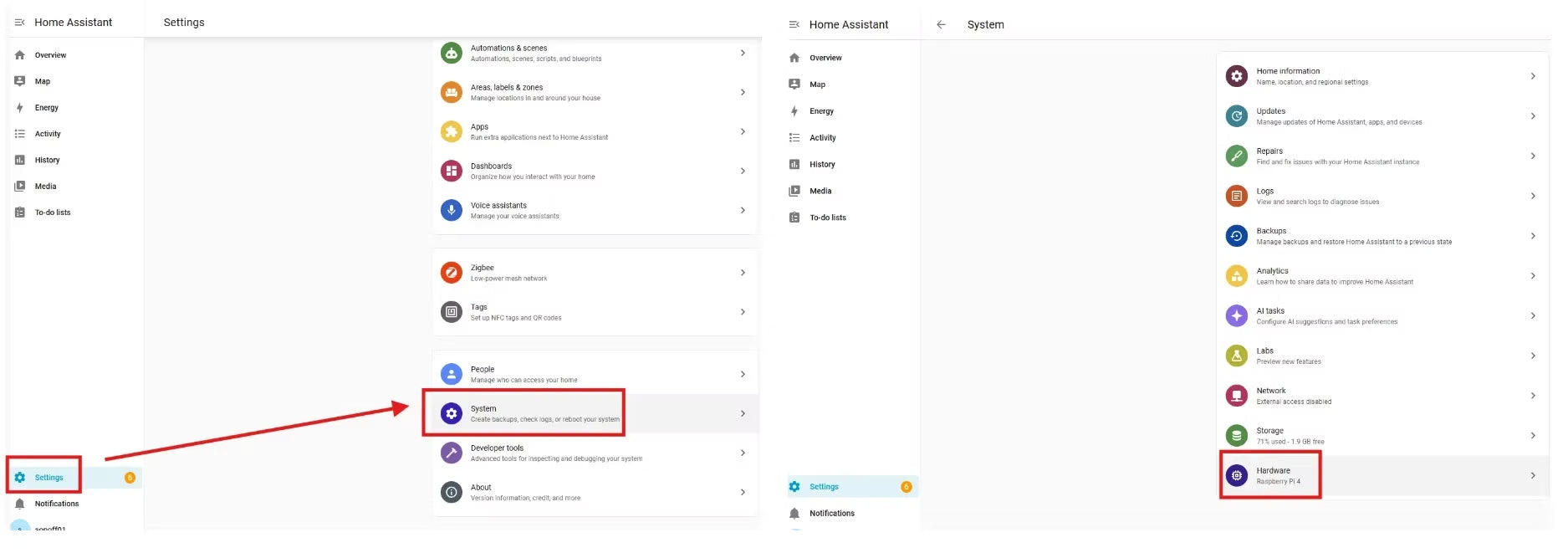This screenshot has width=1568, height=553.
Task: Click the chevron on the Zigbee row
Action: click(743, 273)
